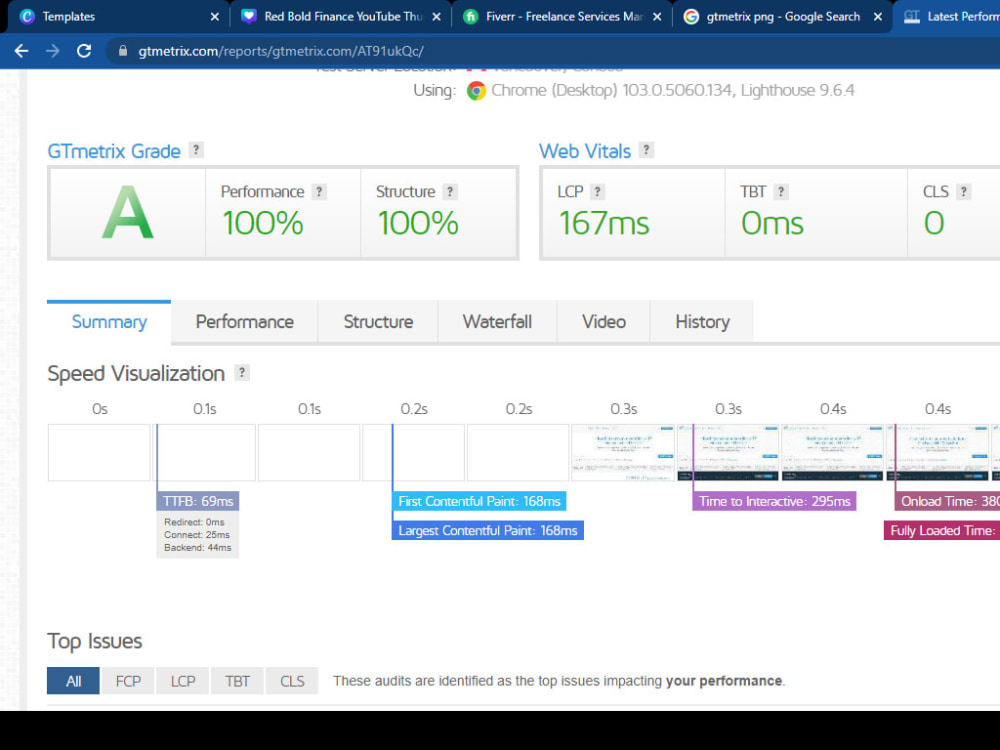The height and width of the screenshot is (750, 1000).
Task: Click the help icon next to CLS
Action: 964,191
